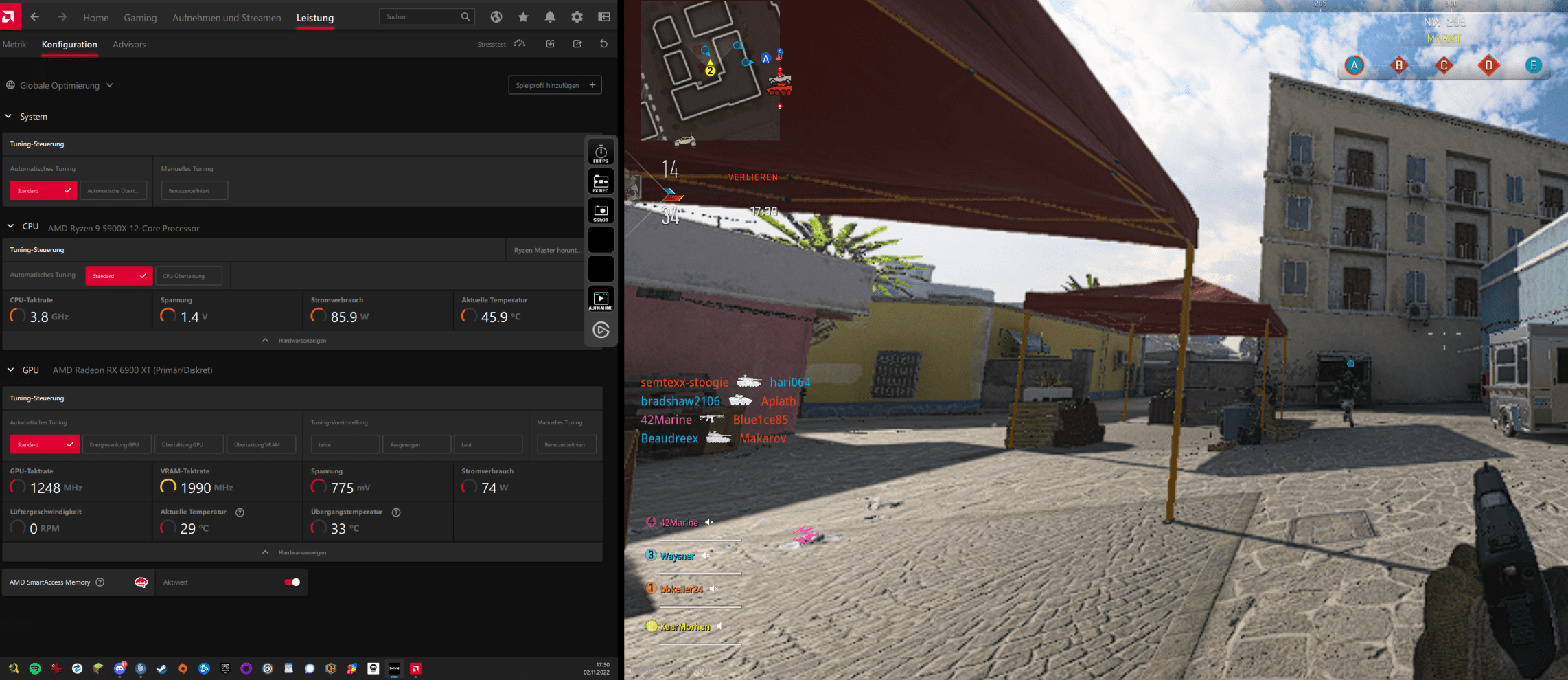Select Benutzerdefiniert under GPU Manuelles Tuning
This screenshot has height=680, width=1568.
click(x=566, y=445)
